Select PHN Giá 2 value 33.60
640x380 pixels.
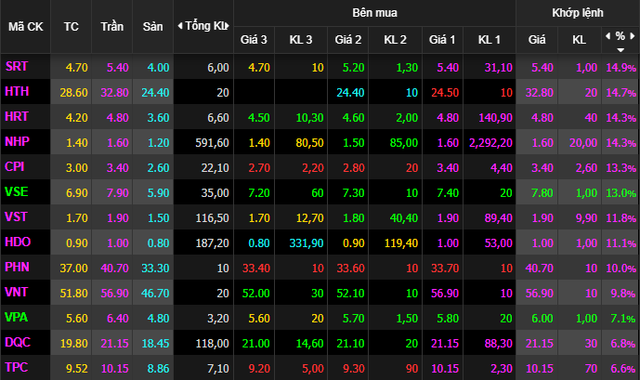(x=351, y=268)
